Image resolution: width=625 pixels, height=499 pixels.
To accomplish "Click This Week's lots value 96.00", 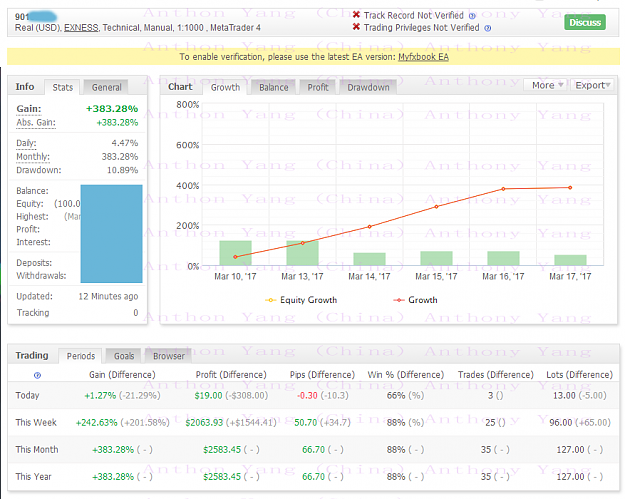I will 560,422.
